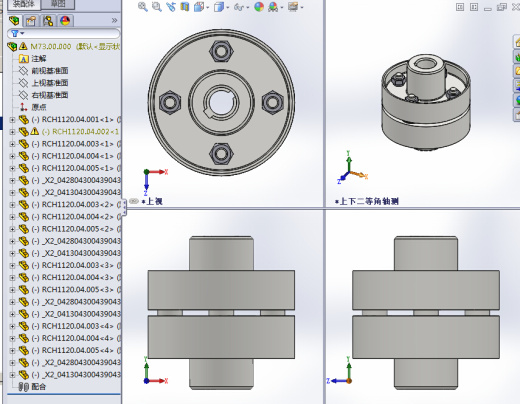Open the Display Style dropdown arrow
This screenshot has height=404, width=520.
click(x=228, y=7)
